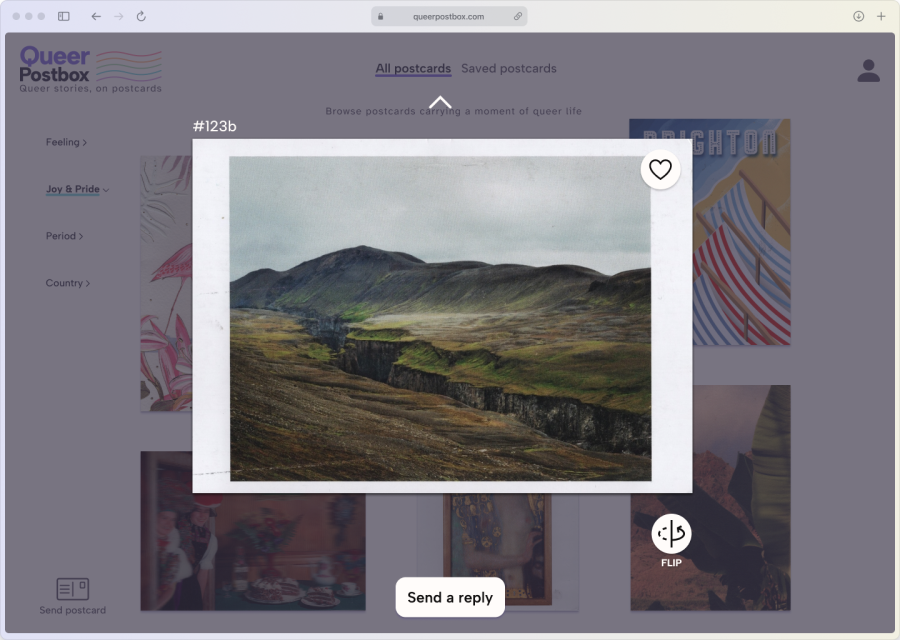Reload the page
This screenshot has width=900, height=640.
point(141,16)
